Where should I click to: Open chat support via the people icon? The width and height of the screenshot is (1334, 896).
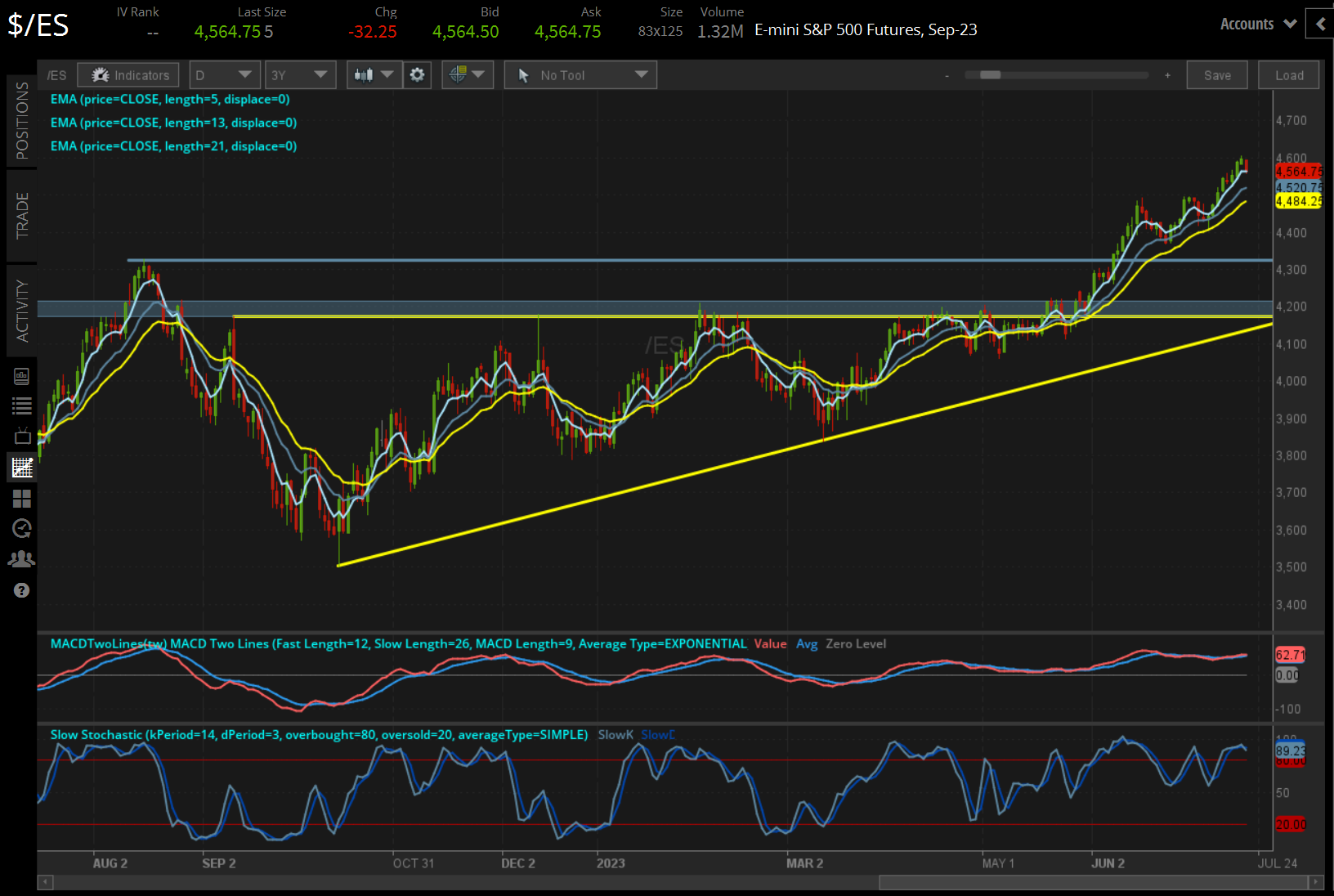tap(22, 558)
